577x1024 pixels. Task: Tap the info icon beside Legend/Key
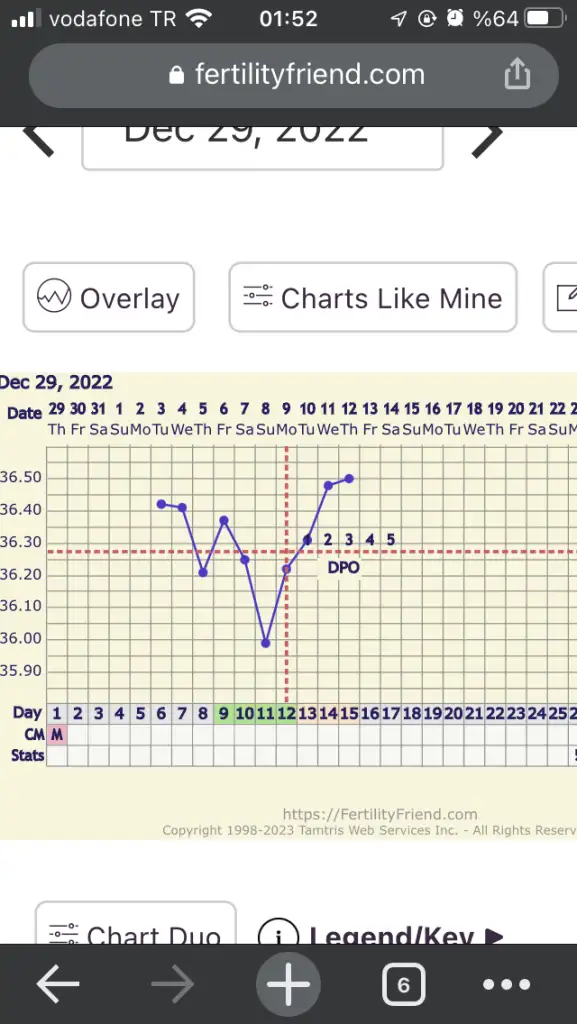click(279, 933)
